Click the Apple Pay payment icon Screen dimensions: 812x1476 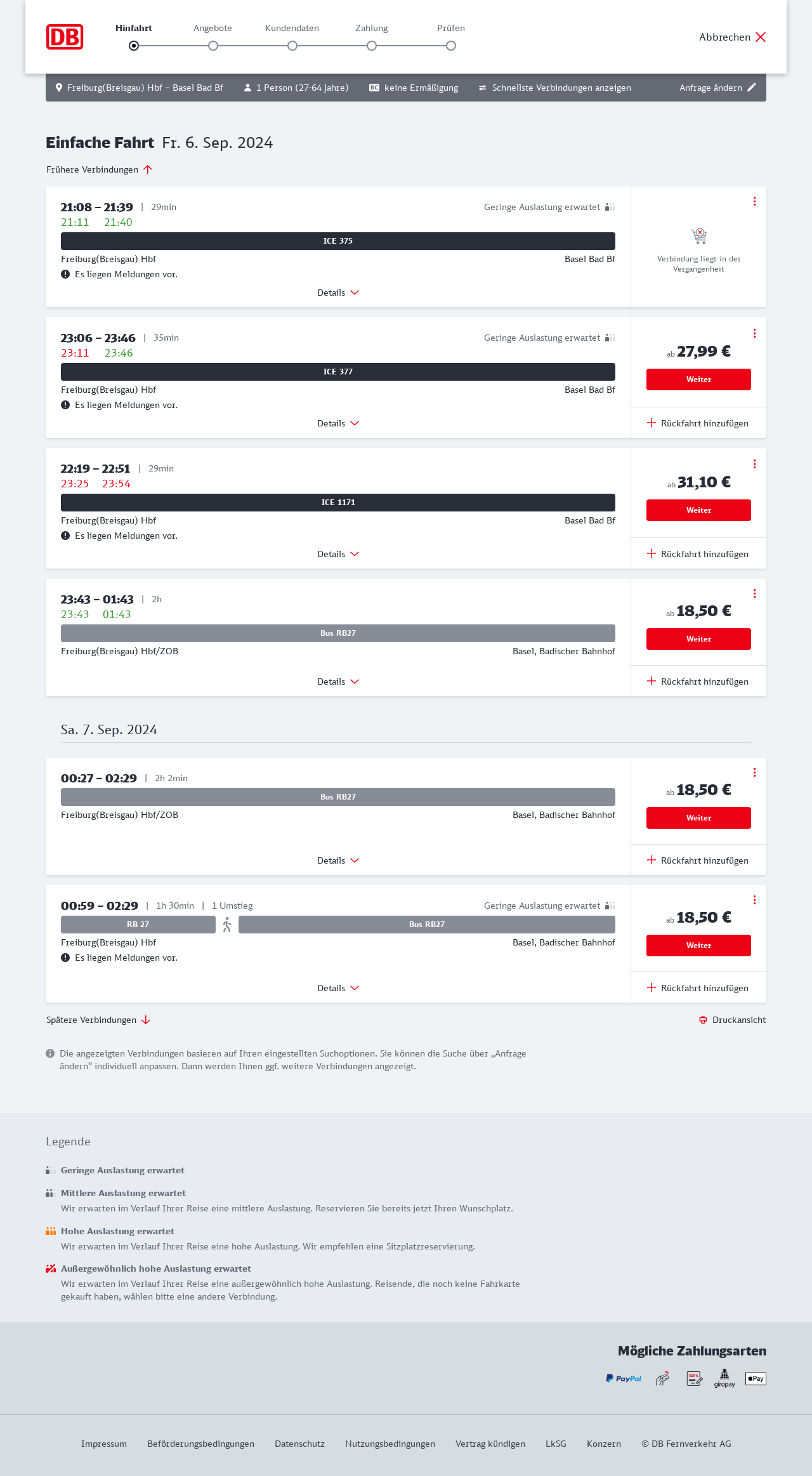tap(756, 1378)
